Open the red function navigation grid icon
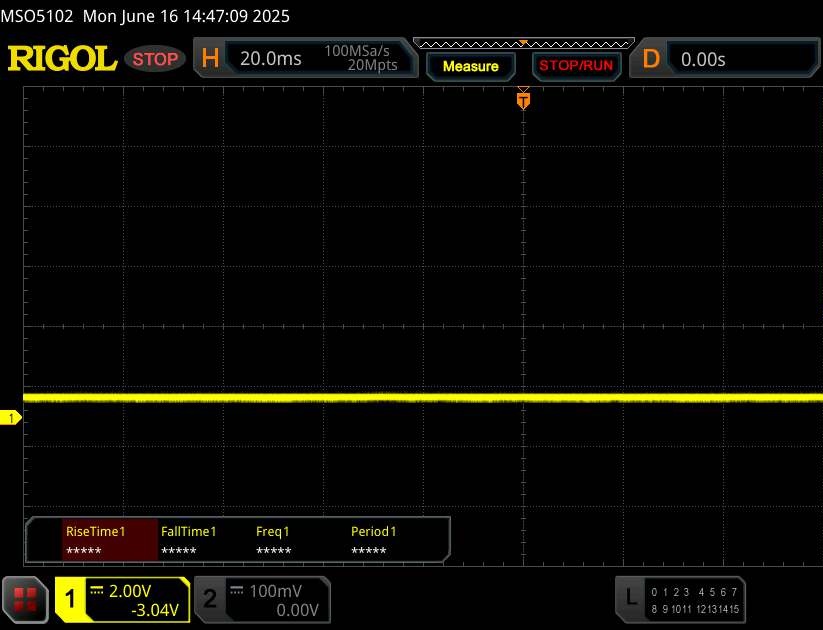This screenshot has height=630, width=823. 26,599
